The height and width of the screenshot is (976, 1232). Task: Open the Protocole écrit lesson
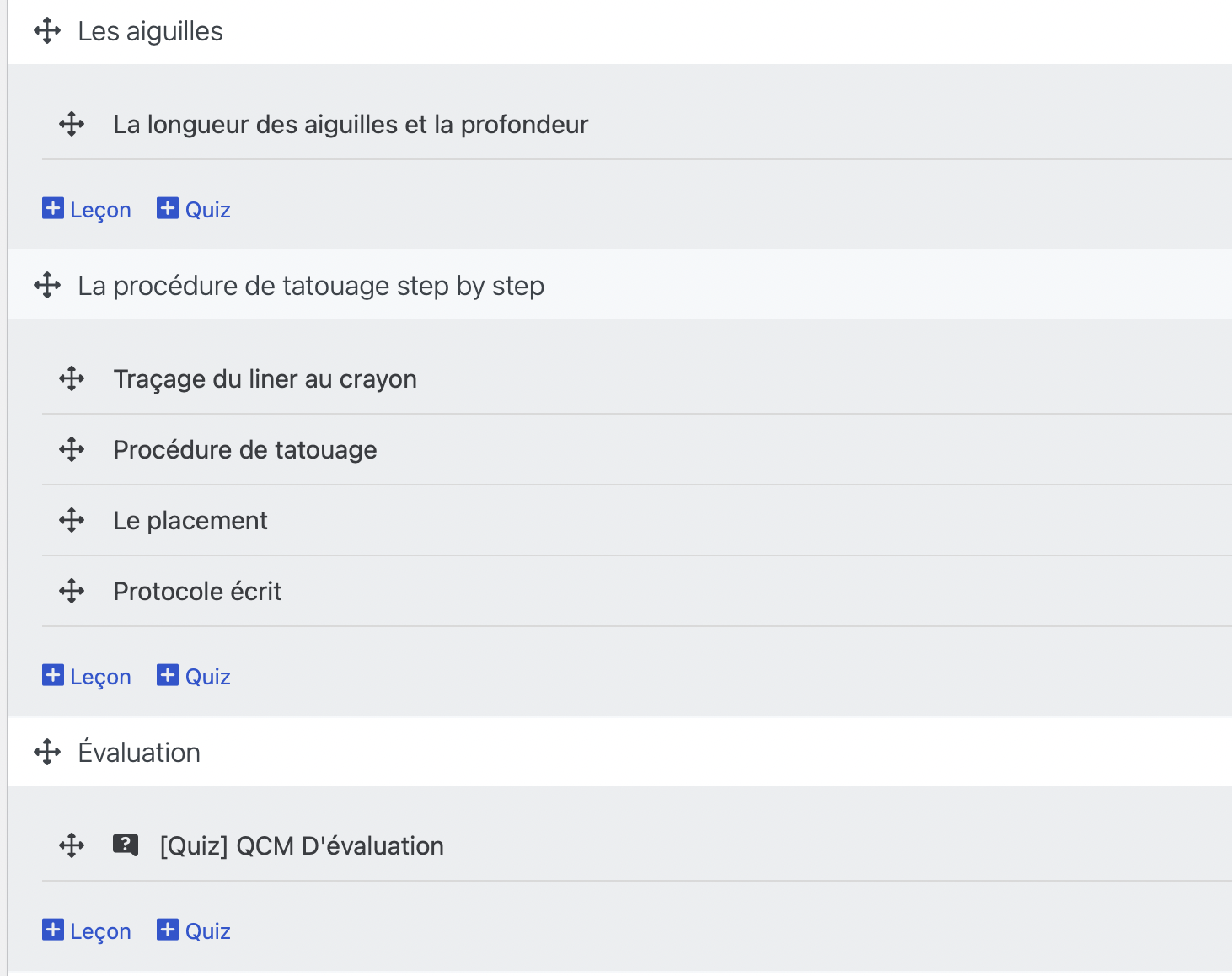coord(197,592)
